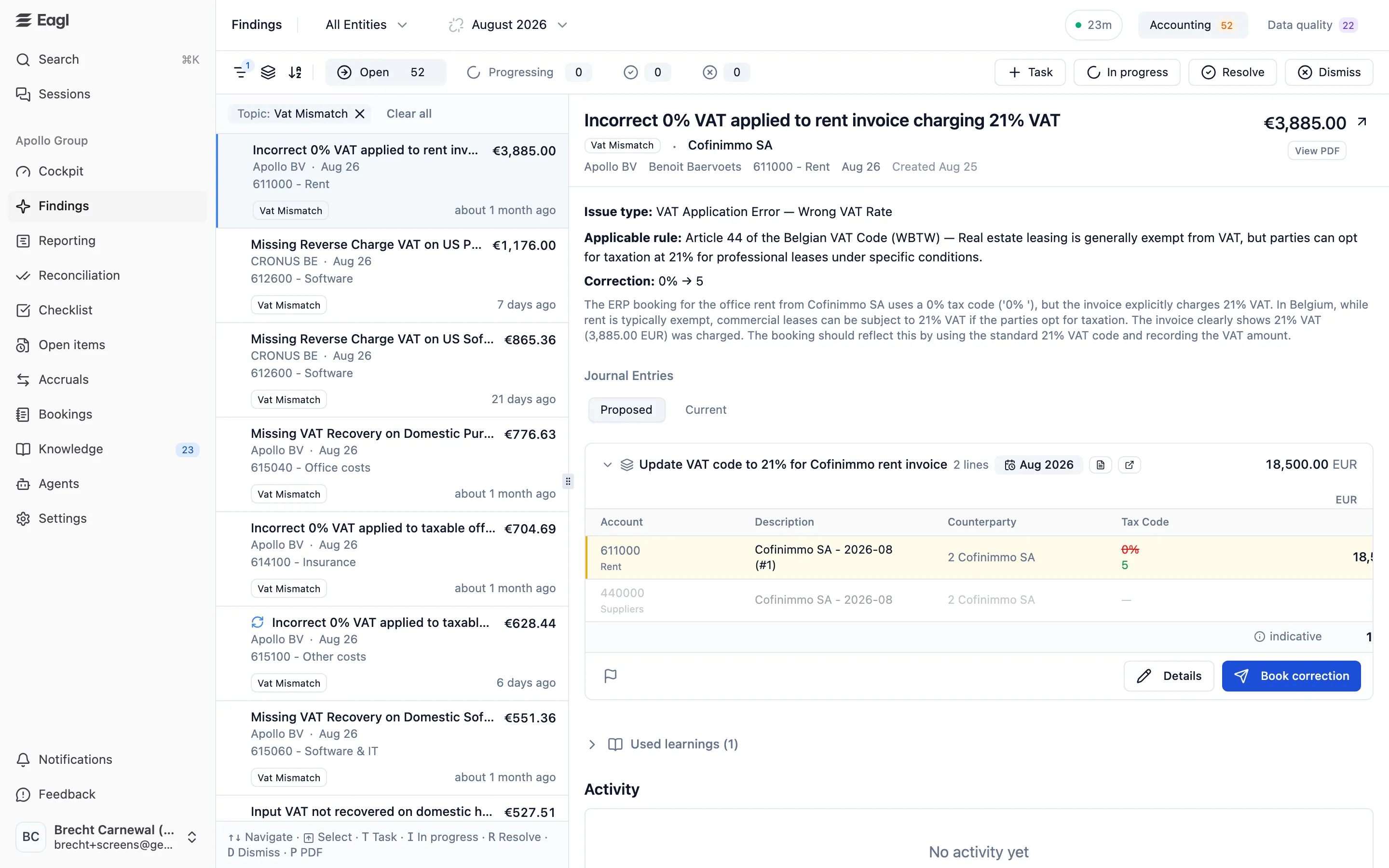Filter by Progressing status
This screenshot has height=868, width=1389.
[529, 72]
